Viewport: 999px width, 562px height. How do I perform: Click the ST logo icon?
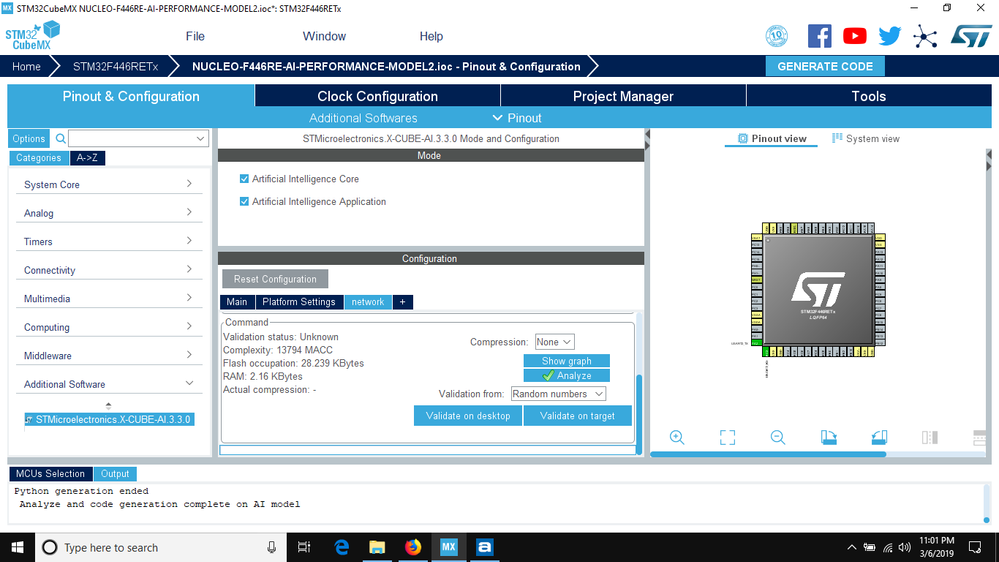tap(971, 36)
